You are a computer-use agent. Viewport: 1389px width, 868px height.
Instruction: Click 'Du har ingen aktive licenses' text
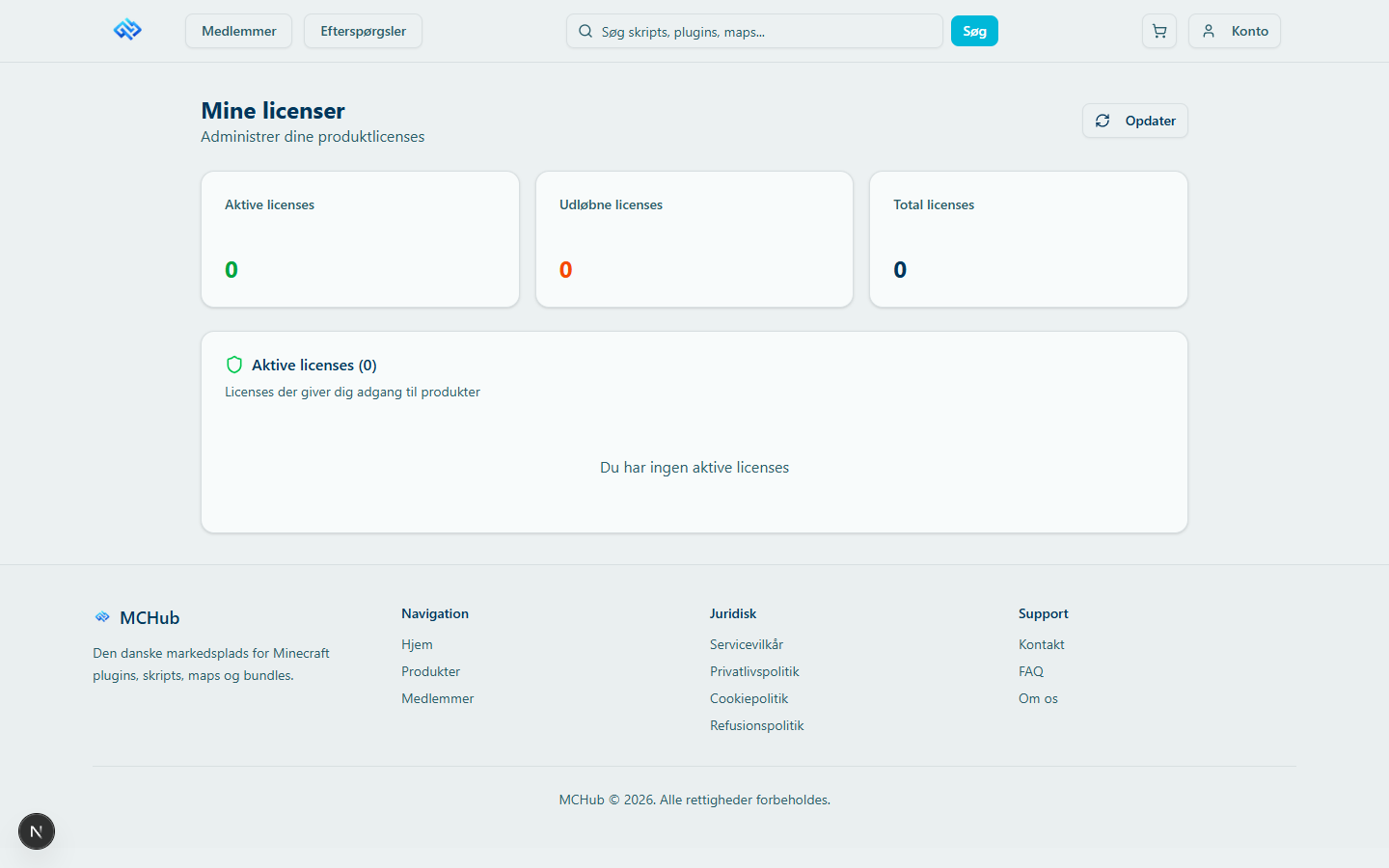[694, 467]
